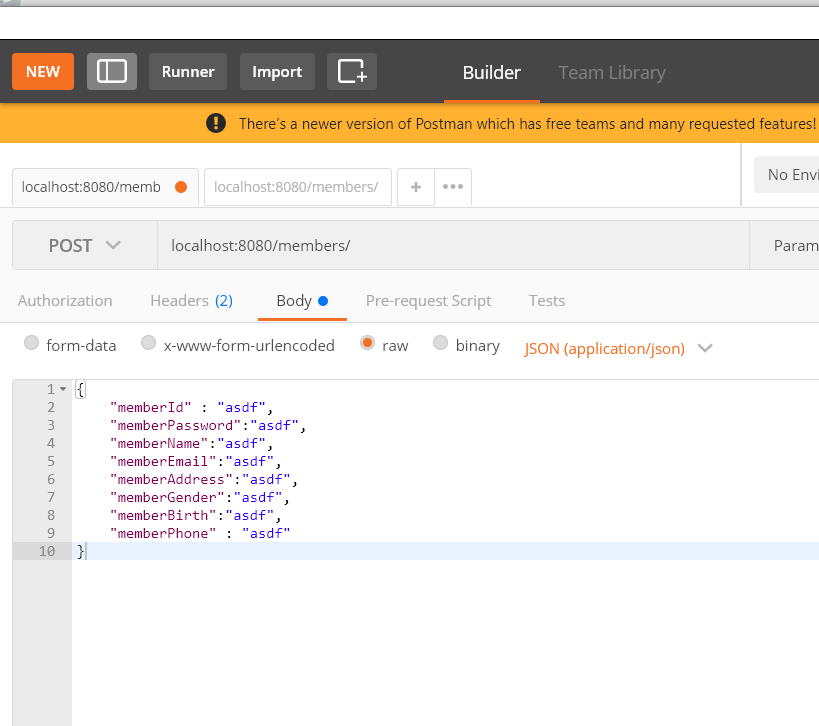Click the warning icon in the update banner
Screen dimensions: 819x726
pos(216,123)
